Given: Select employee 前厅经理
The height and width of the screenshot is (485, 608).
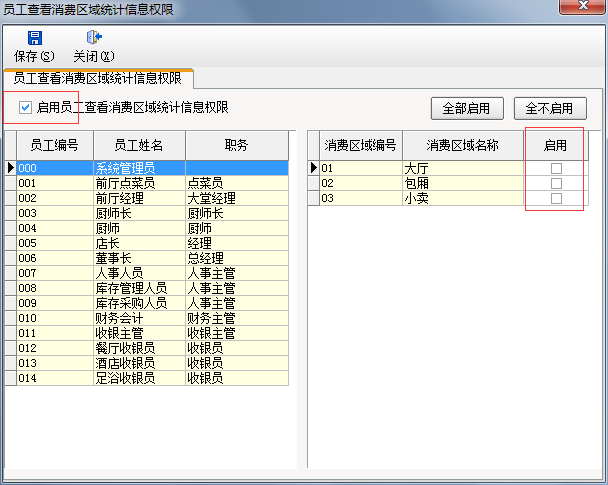Looking at the screenshot, I should click(x=139, y=198).
